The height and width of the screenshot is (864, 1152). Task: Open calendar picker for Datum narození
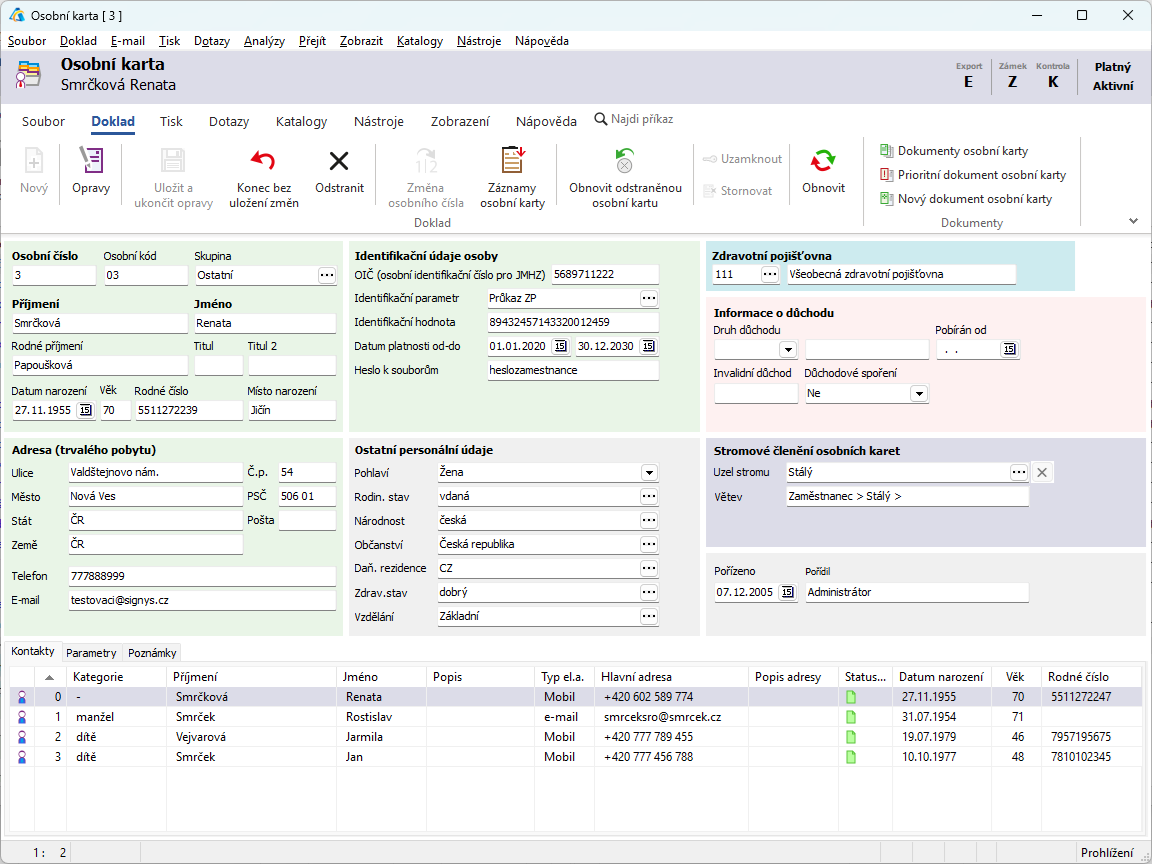point(85,410)
